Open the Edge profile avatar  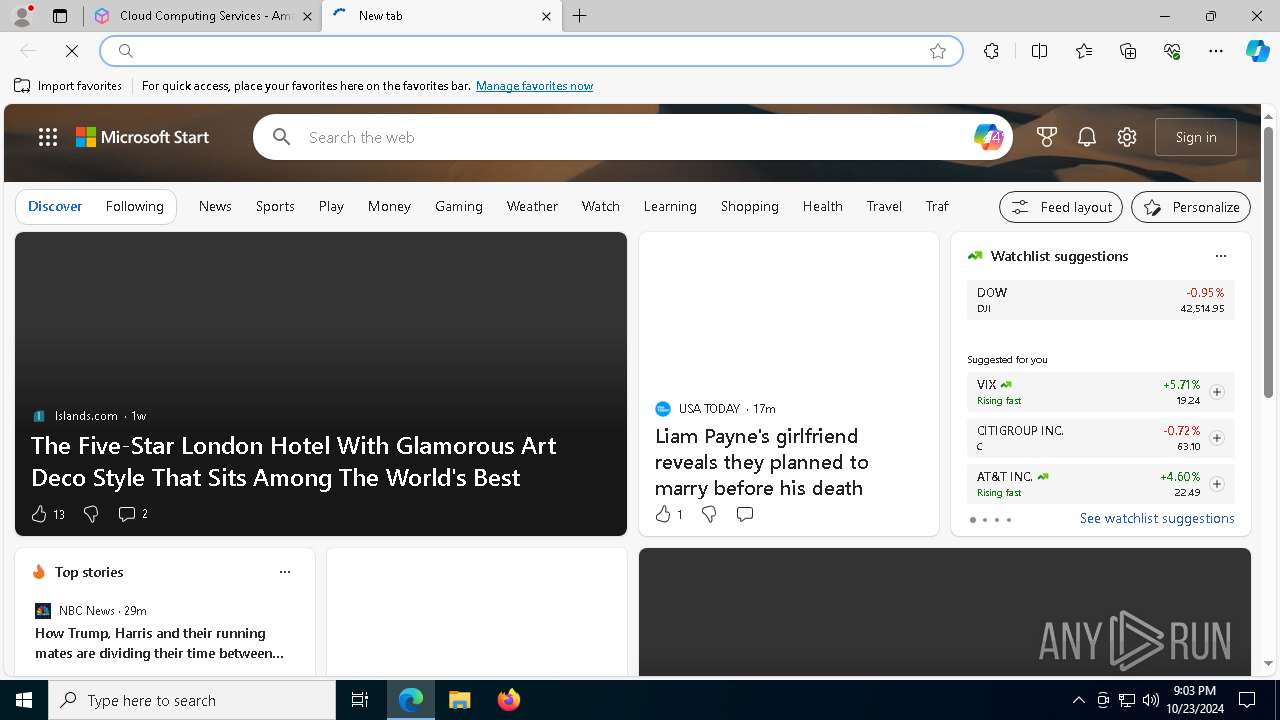click(x=21, y=16)
